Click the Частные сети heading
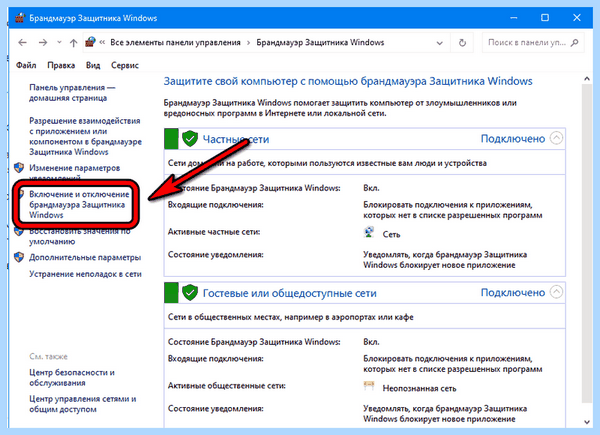 [236, 139]
